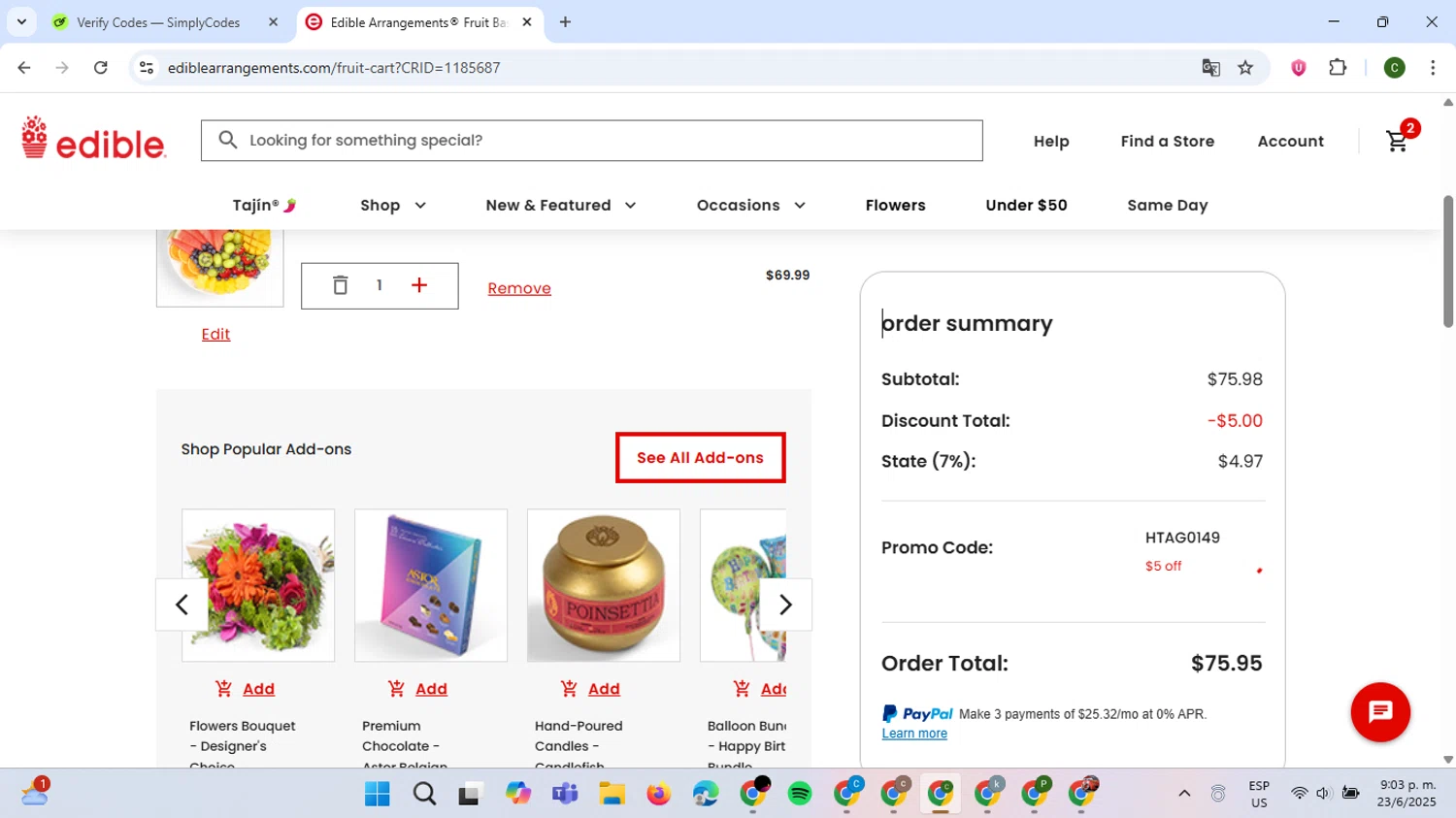Click cart icon for Hand-Poured Candles Add
The height and width of the screenshot is (818, 1456).
[x=569, y=689]
